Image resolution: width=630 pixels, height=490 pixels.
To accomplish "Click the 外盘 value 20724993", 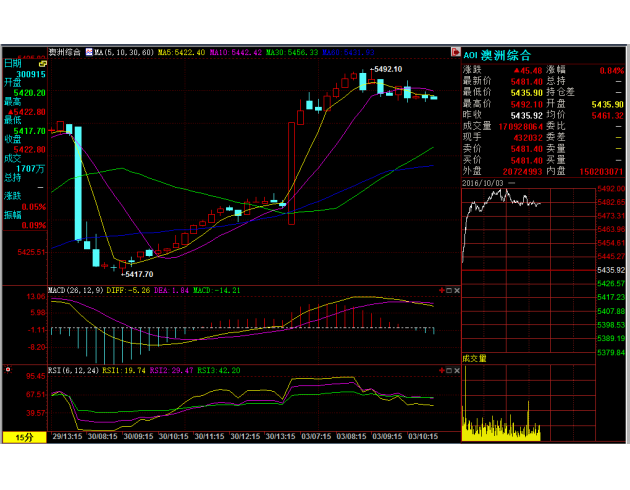I will tap(523, 172).
